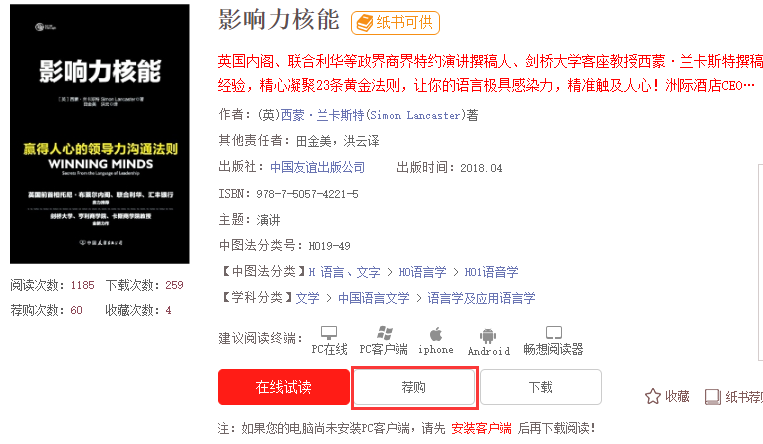
Task: Select the Android robot icon
Action: point(488,335)
